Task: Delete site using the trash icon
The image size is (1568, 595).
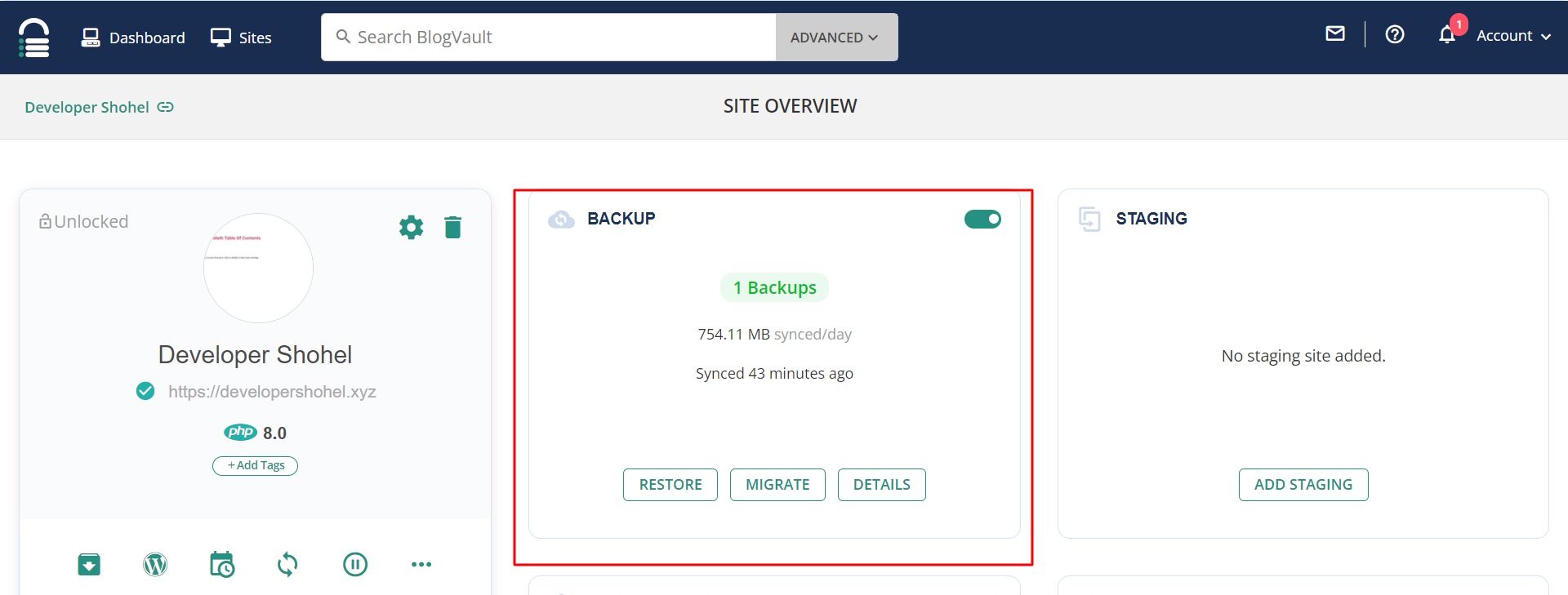Action: 453,227
